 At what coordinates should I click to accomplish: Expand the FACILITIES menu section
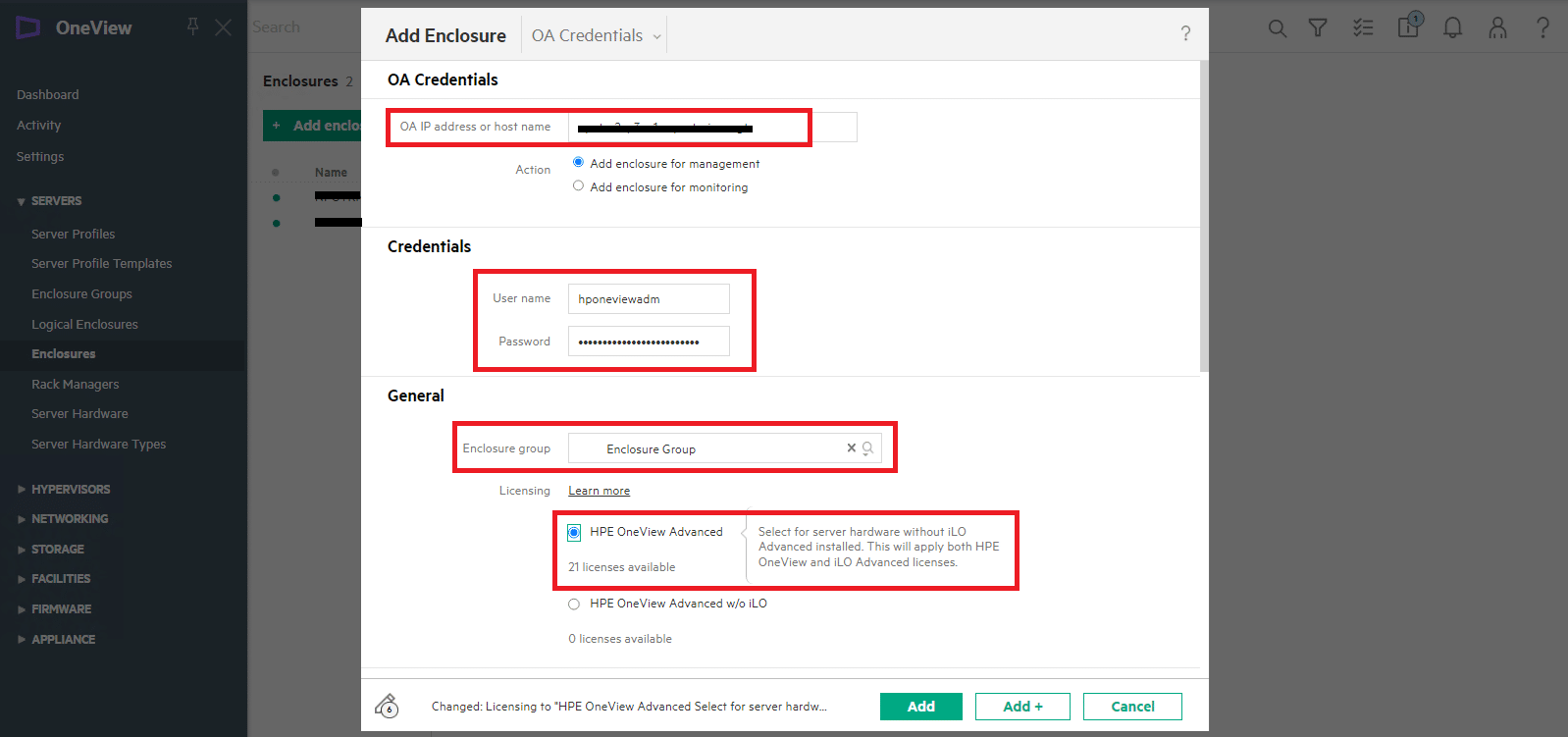point(22,579)
